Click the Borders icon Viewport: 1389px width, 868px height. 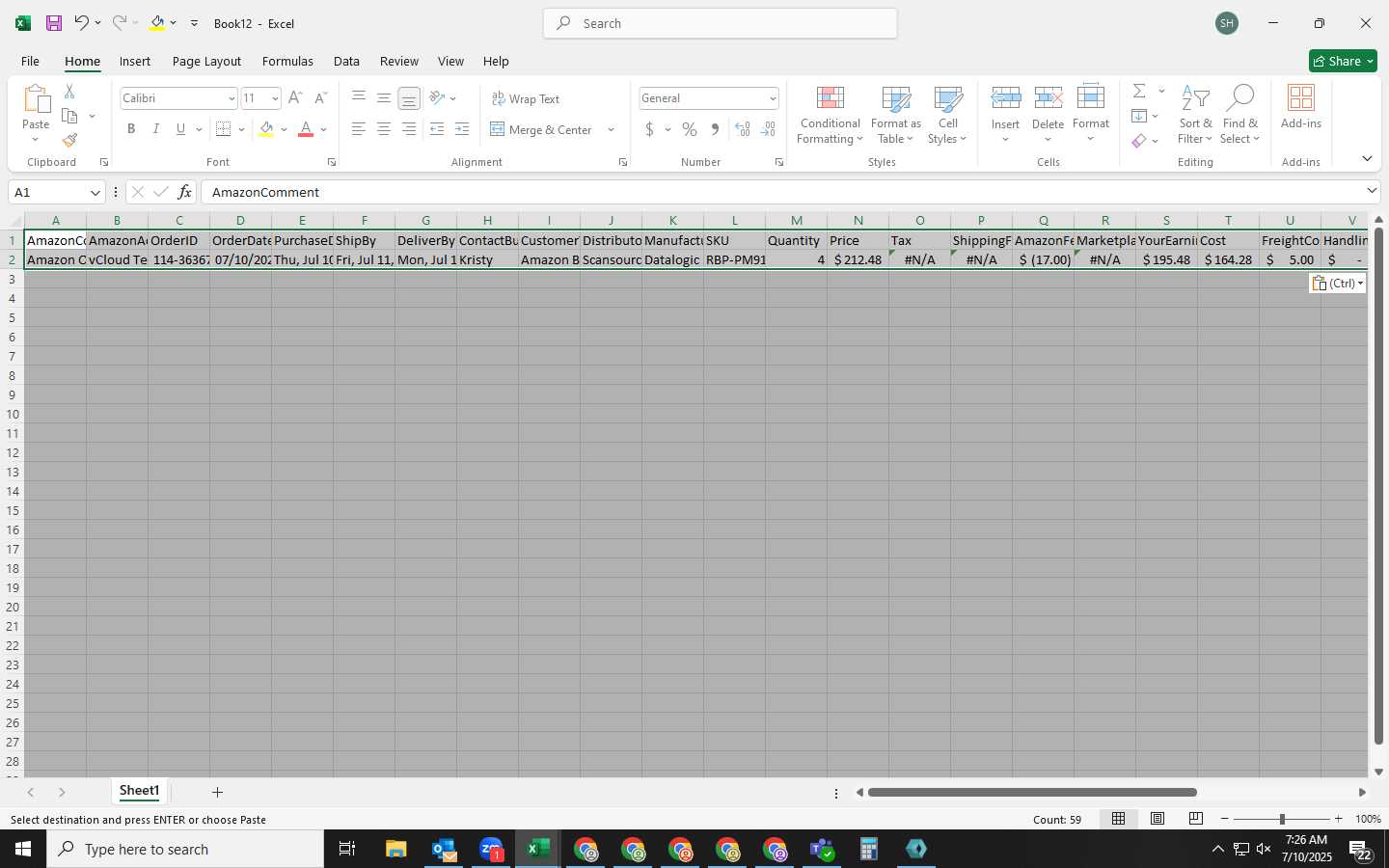click(x=224, y=129)
